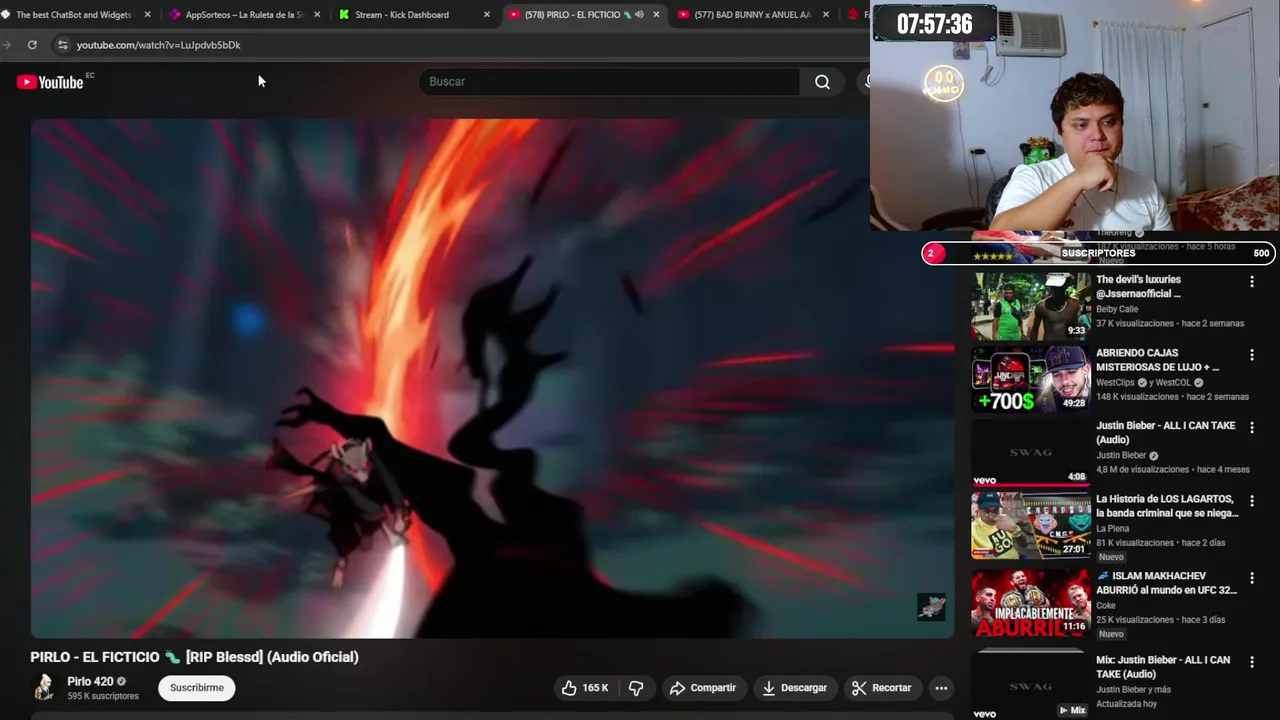View site information icon in address bar
Image resolution: width=1280 pixels, height=720 pixels.
tap(62, 45)
